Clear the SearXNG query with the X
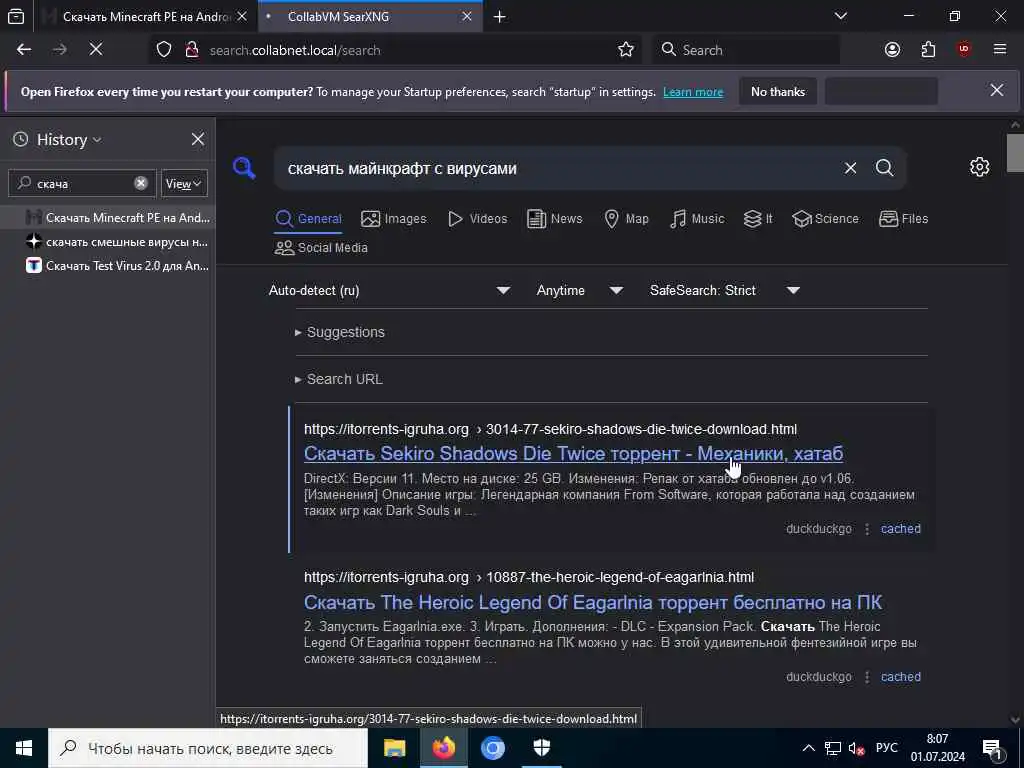1024x768 pixels. point(850,168)
